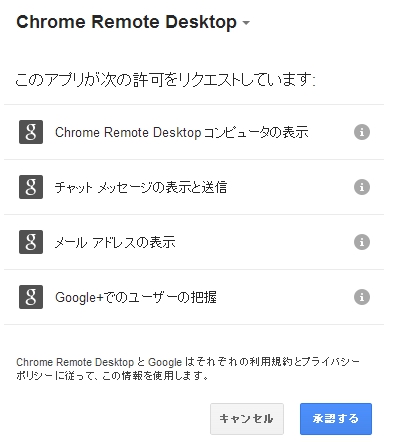Click the キャンセル button
The image size is (395, 442).
[x=247, y=419]
